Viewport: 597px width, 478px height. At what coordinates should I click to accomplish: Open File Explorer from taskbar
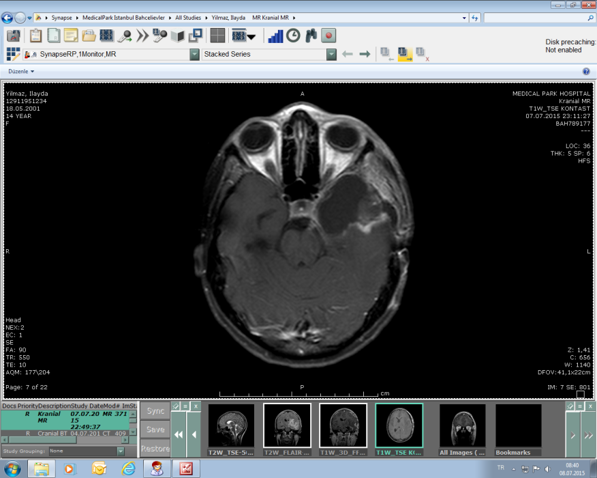pyautogui.click(x=41, y=468)
